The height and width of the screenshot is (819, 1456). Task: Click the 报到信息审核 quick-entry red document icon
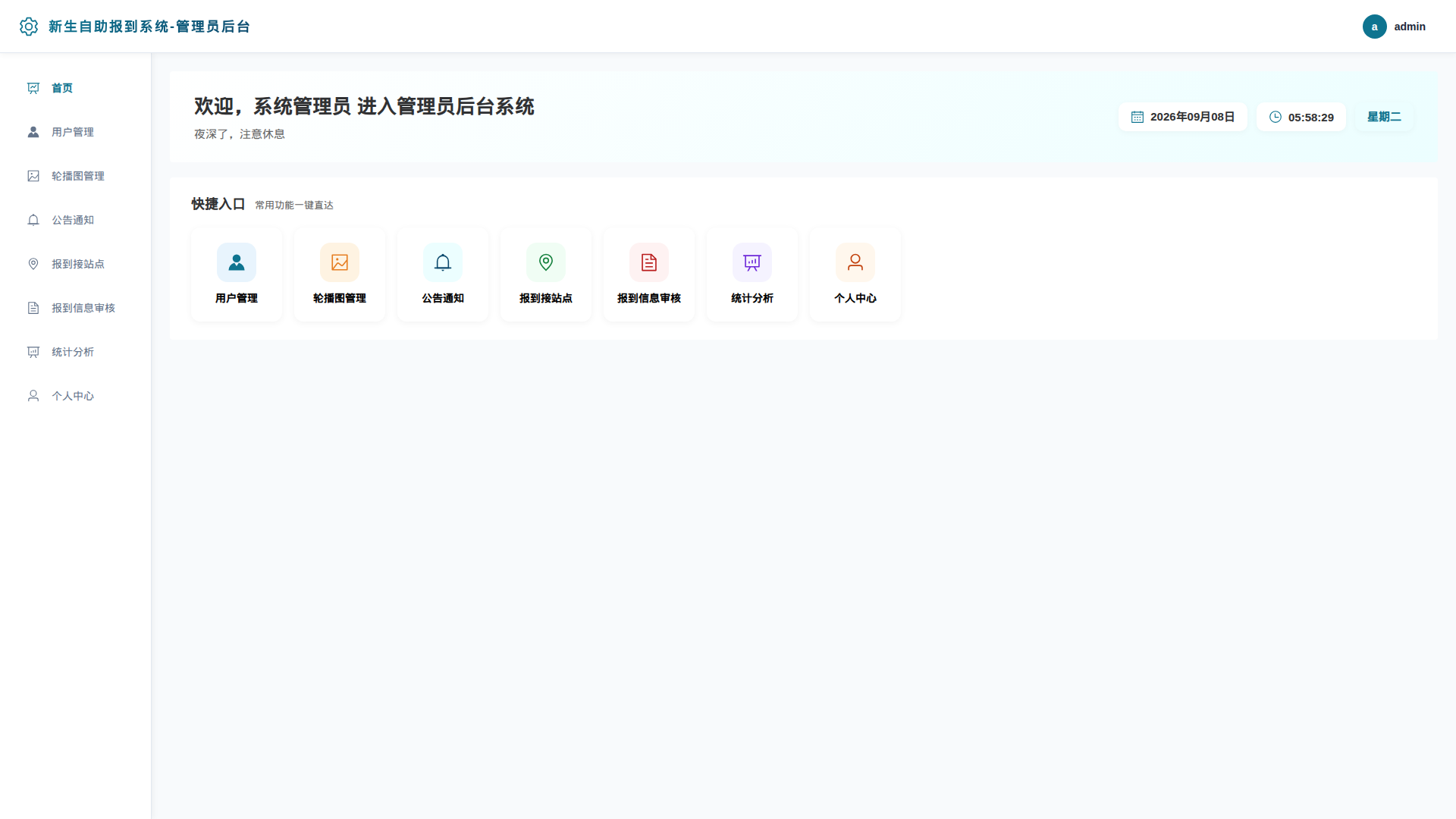649,262
